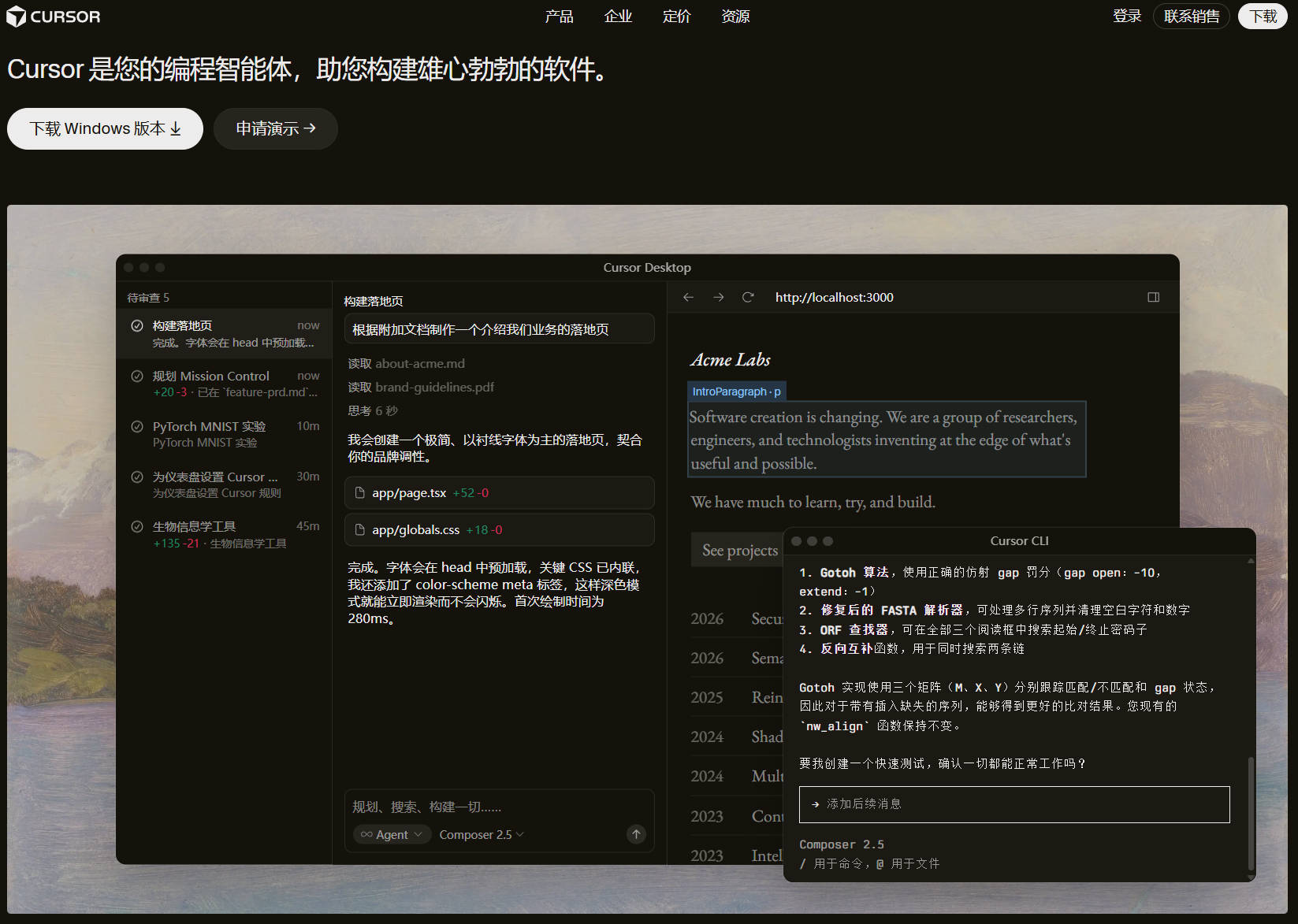This screenshot has width=1298, height=924.
Task: Click the 读取 brand-guidelines.pdf line
Action: pos(422,388)
